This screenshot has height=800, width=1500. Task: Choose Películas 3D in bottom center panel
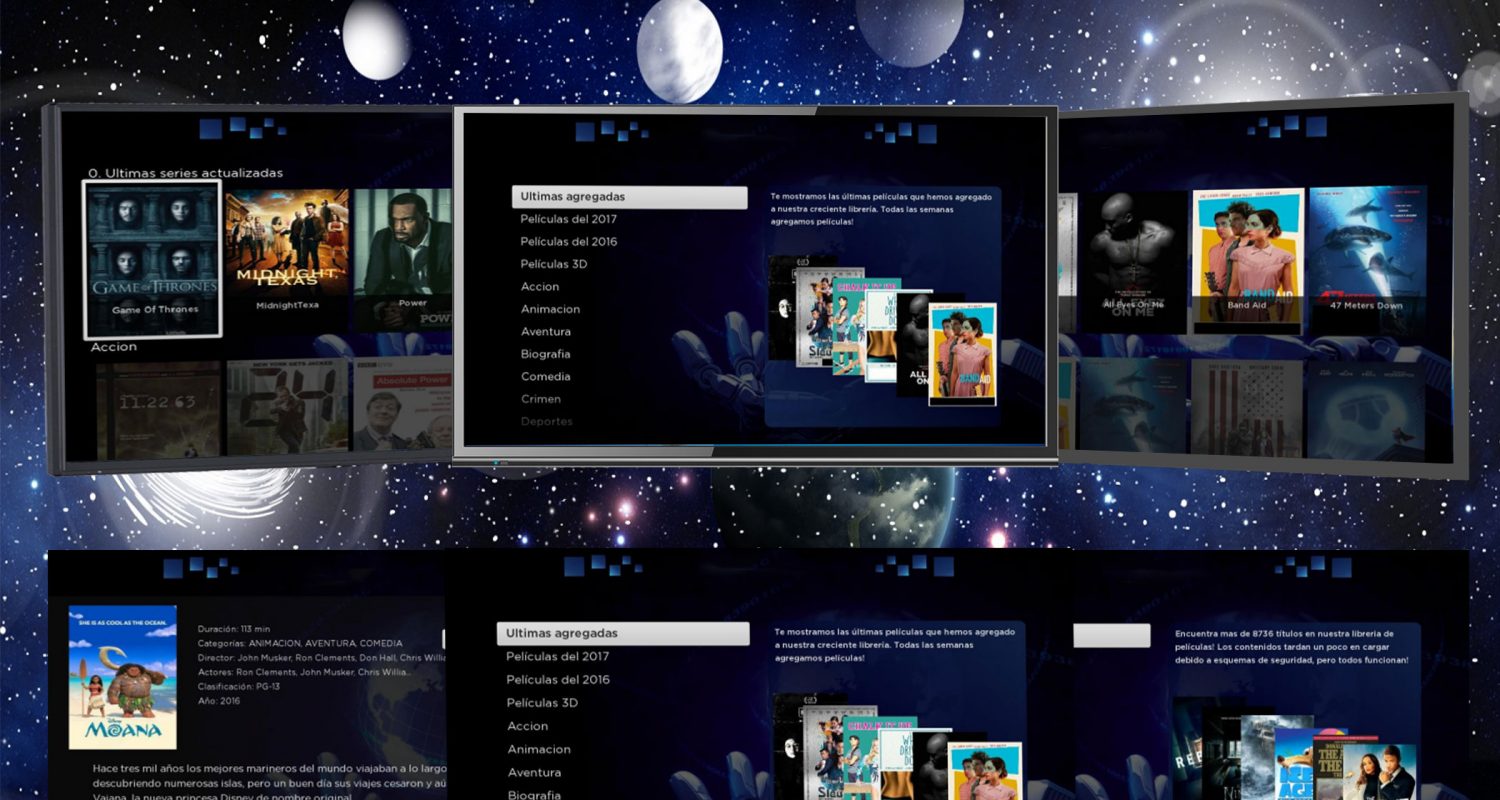541,703
